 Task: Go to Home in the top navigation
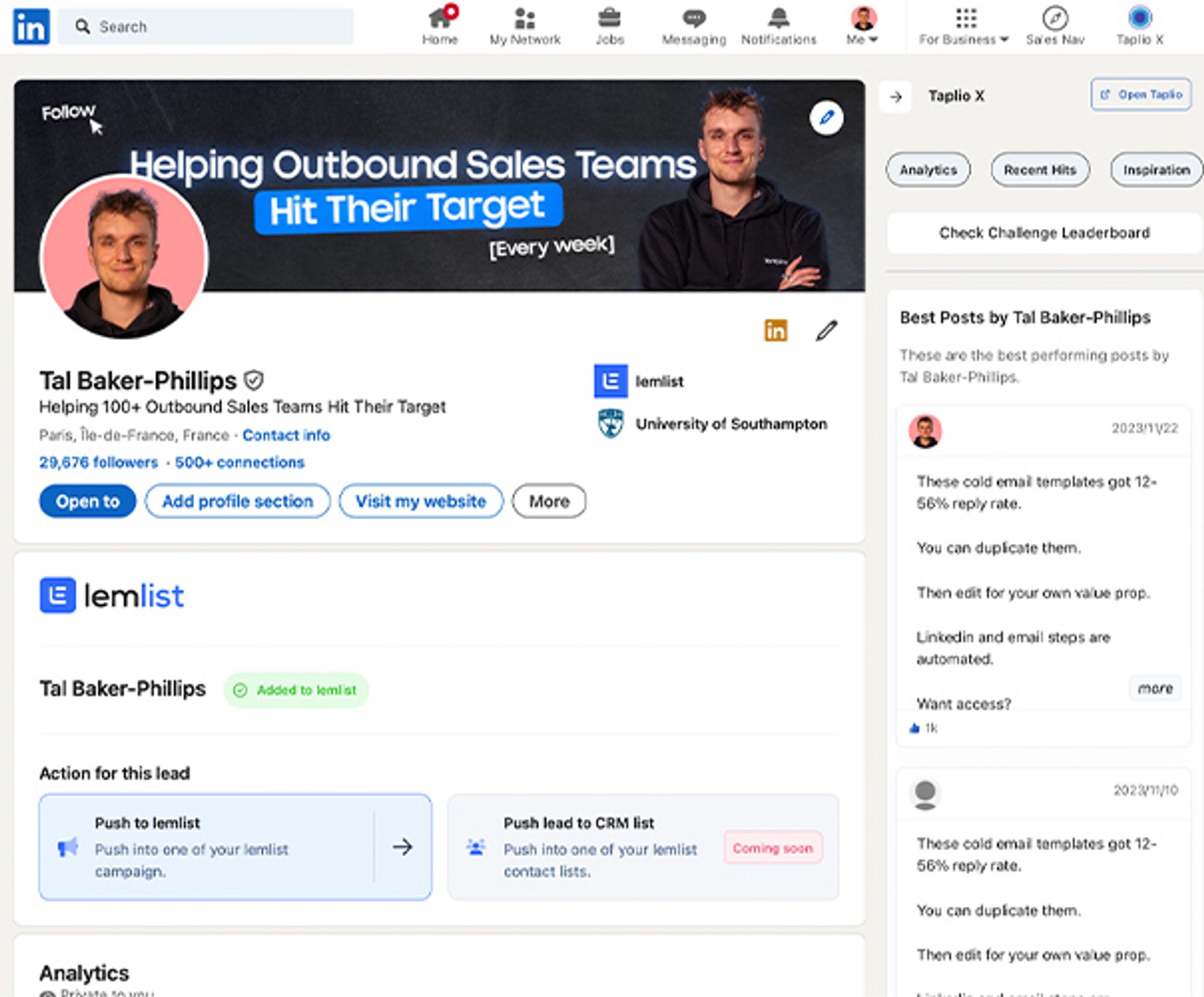[x=440, y=26]
